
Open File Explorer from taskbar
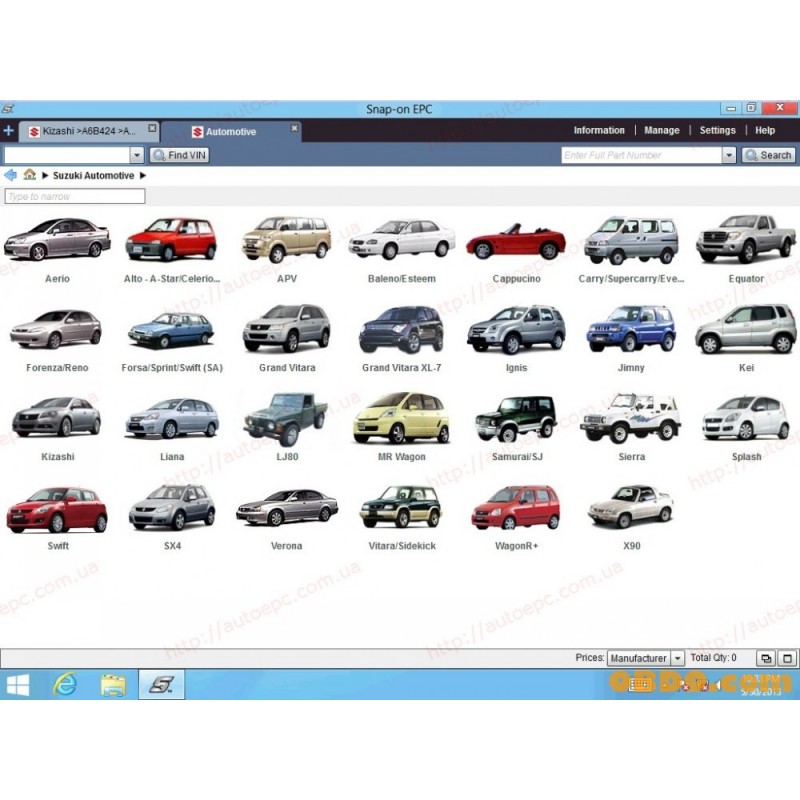click(x=113, y=685)
